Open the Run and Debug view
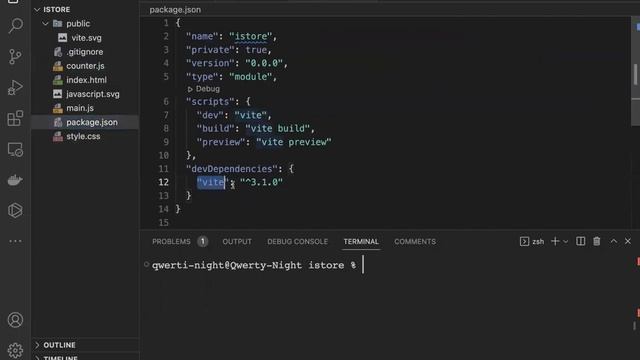Viewport: 640px width, 360px height. (x=15, y=87)
